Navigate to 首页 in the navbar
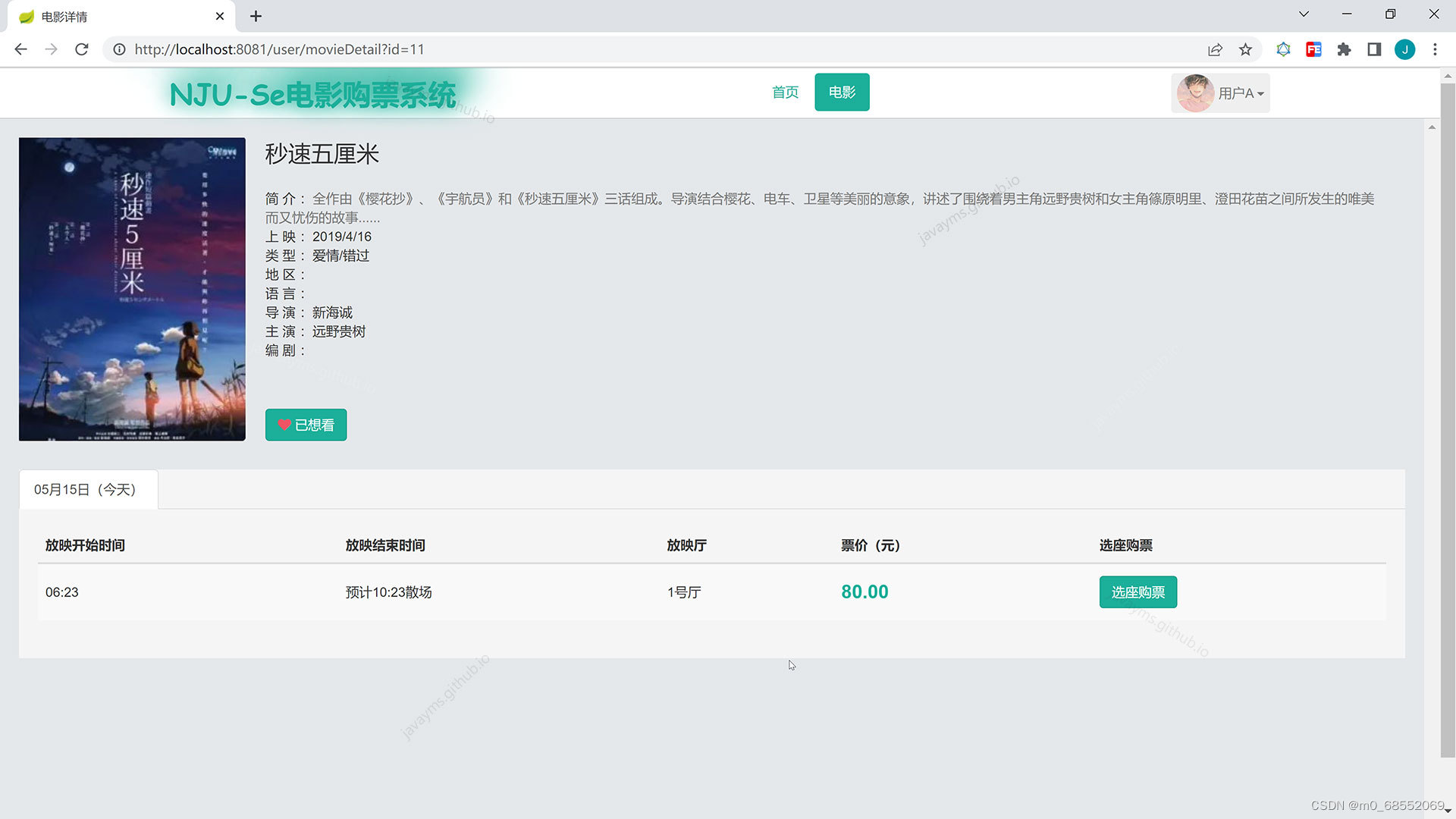 point(785,92)
